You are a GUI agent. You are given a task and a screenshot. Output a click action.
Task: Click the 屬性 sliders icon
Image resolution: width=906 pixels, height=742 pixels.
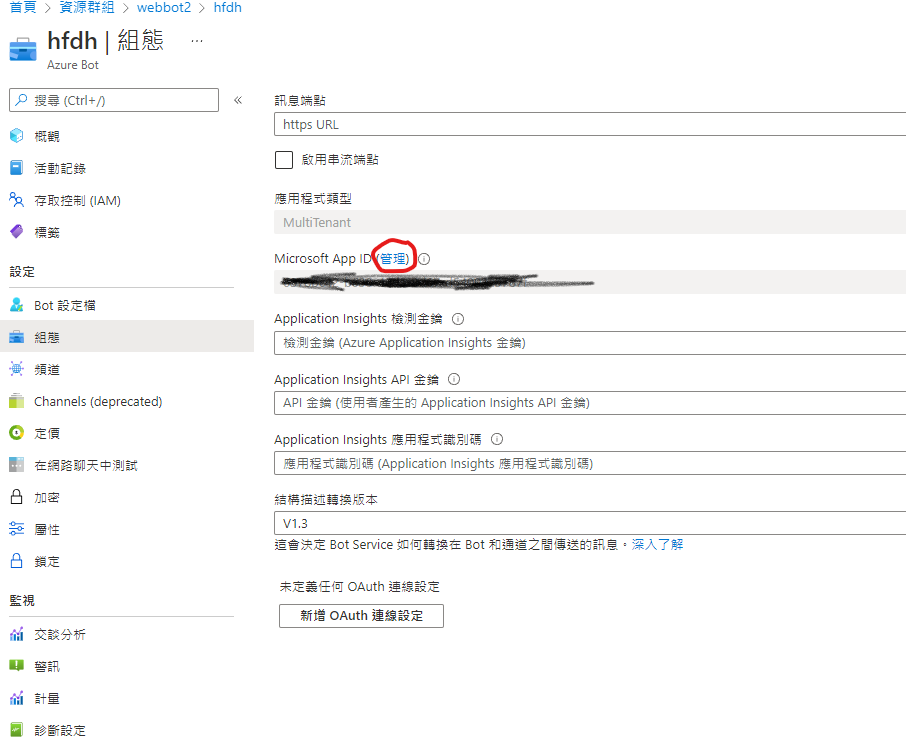tap(17, 529)
